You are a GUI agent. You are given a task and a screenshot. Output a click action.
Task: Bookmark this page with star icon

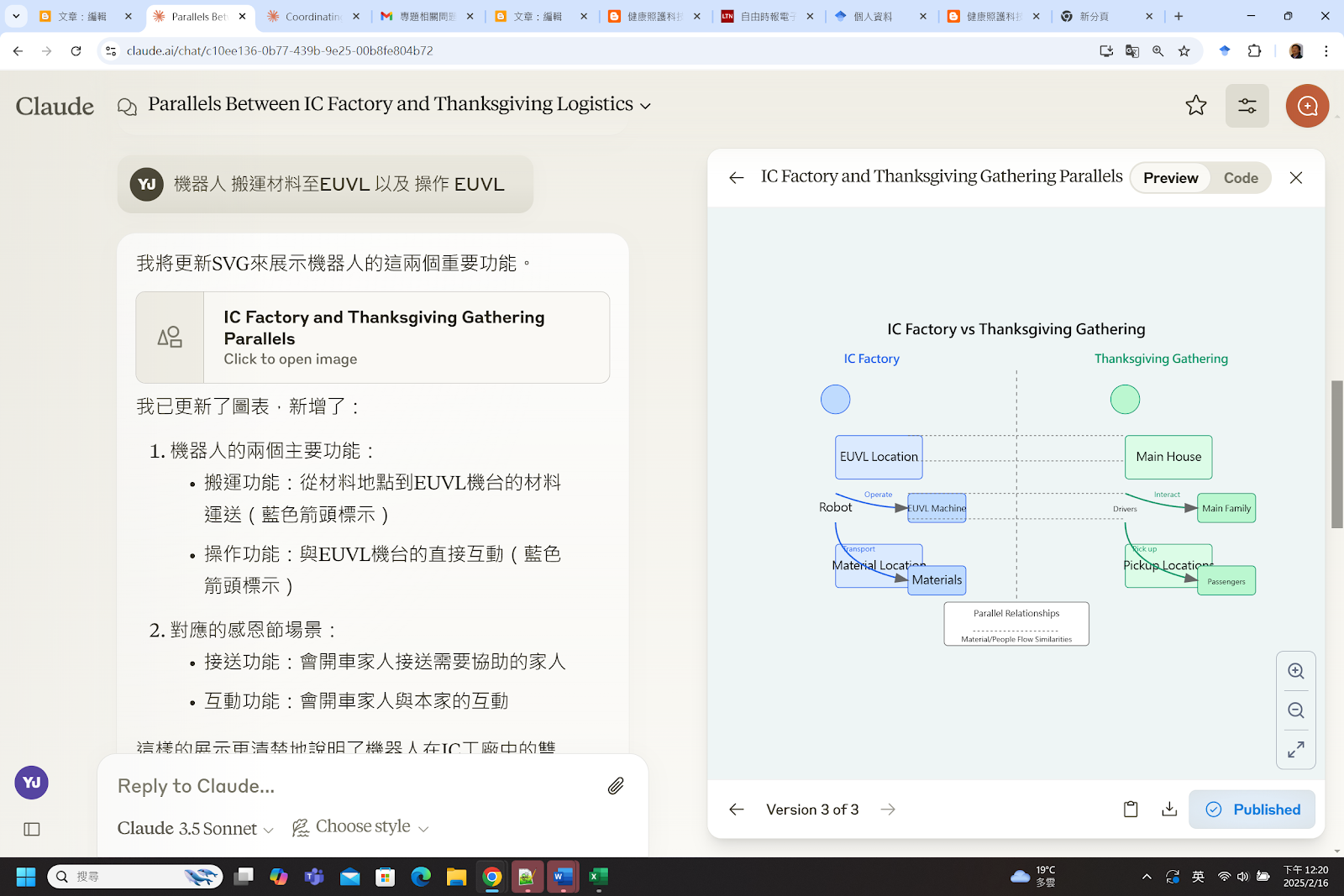pos(1184,51)
